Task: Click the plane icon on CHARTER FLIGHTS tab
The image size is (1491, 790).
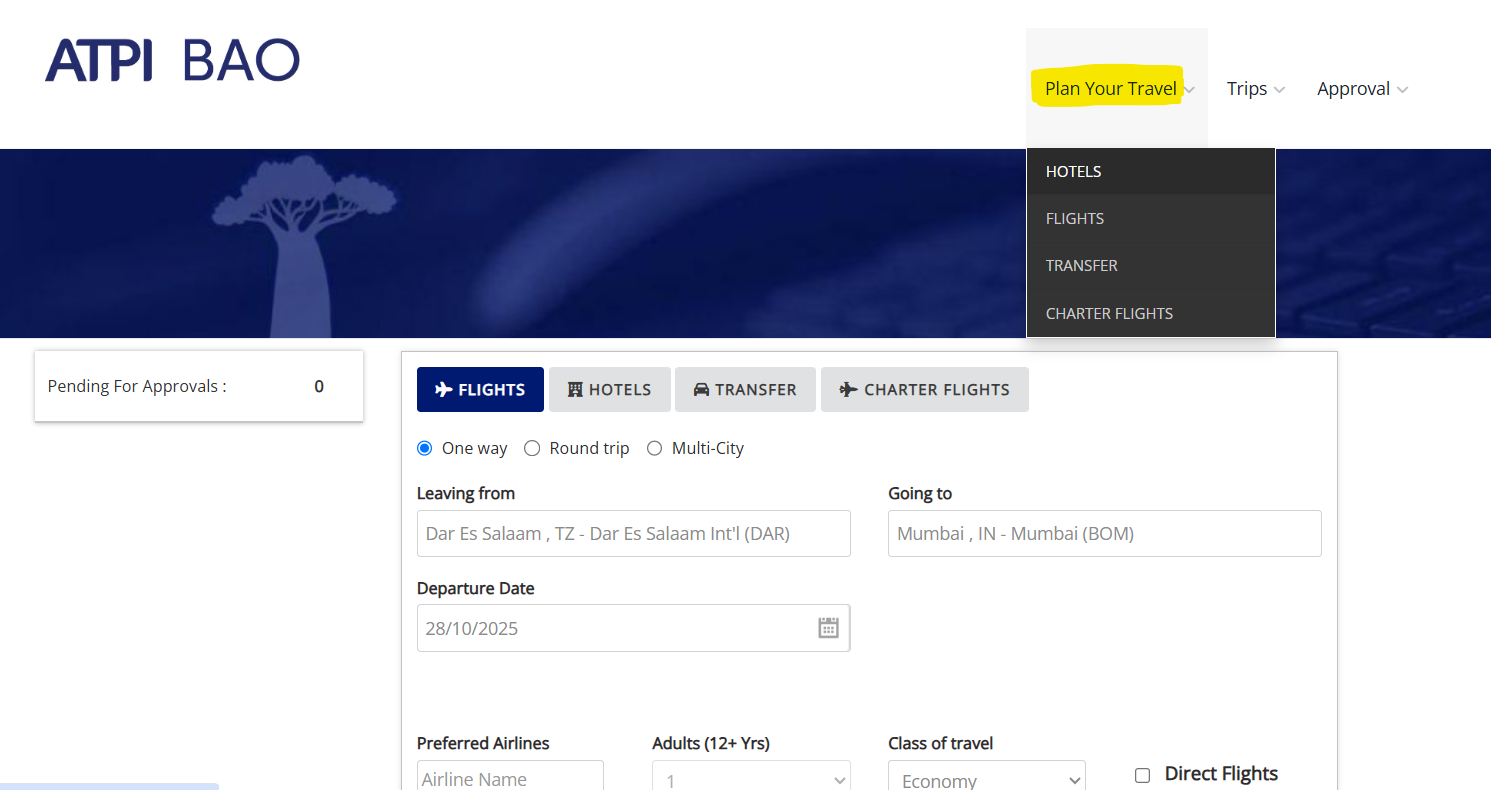Action: click(845, 389)
